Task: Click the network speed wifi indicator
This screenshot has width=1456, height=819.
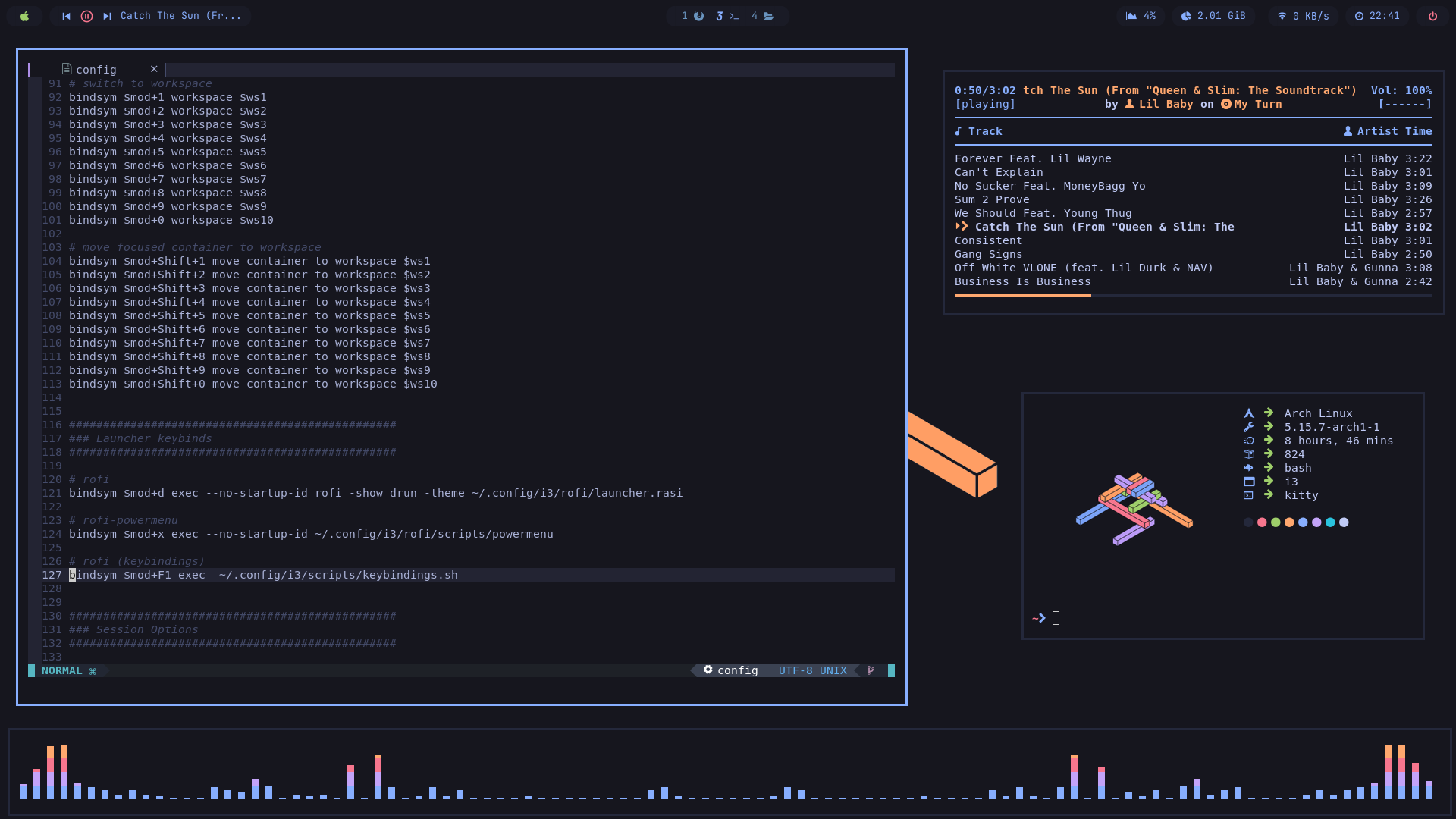Action: click(x=1303, y=16)
